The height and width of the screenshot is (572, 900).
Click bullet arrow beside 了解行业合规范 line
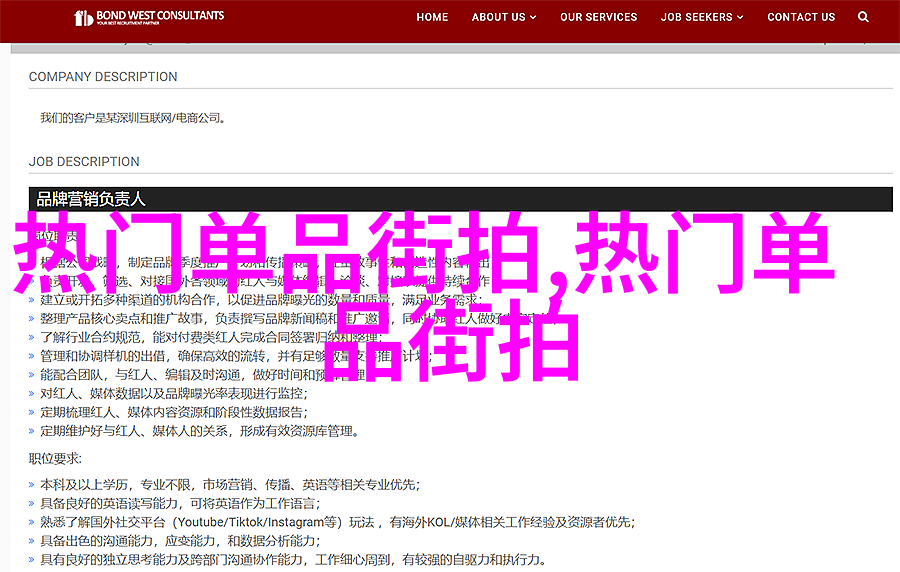(33, 337)
